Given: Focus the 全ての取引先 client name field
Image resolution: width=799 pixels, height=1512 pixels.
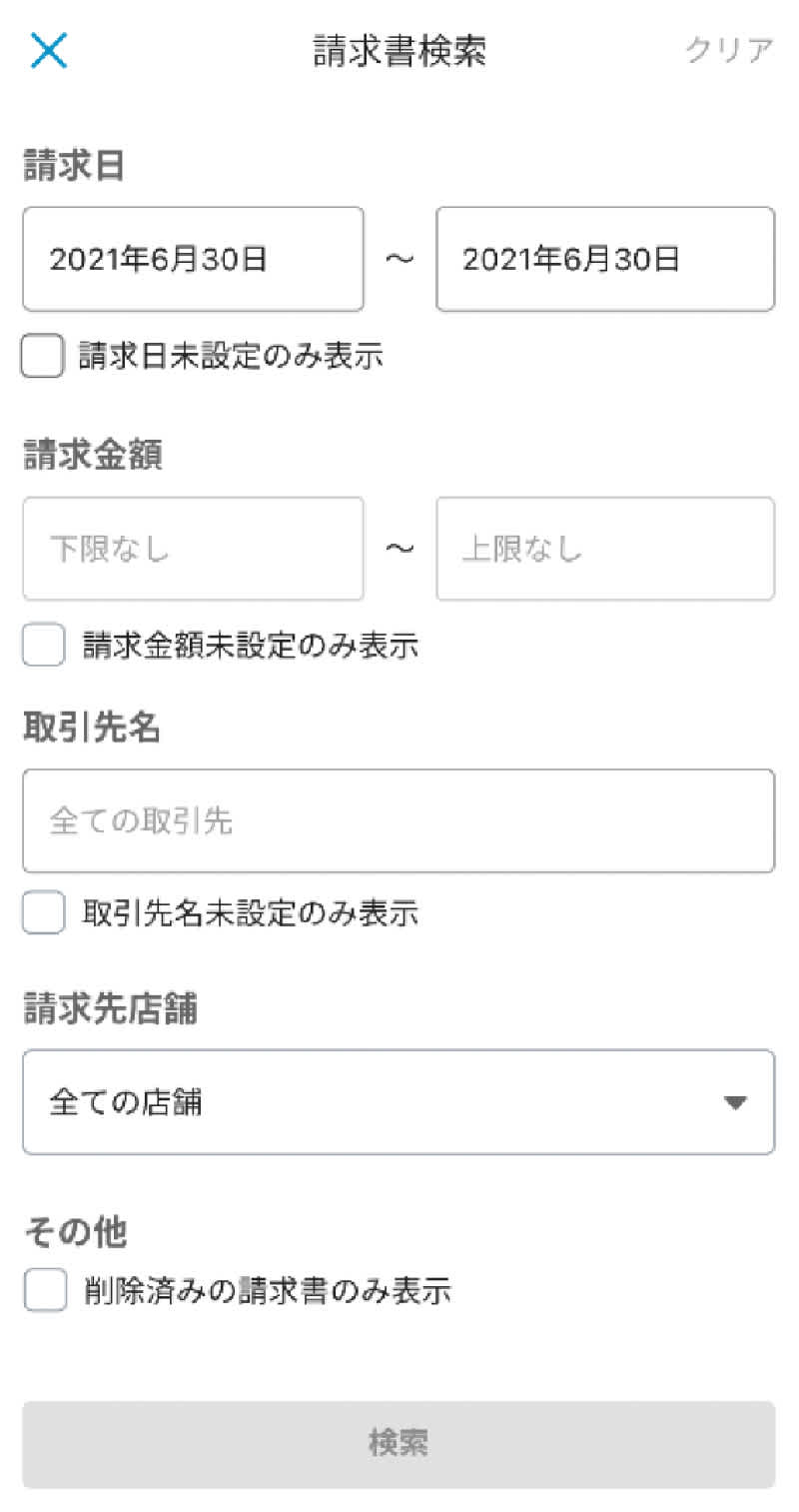Looking at the screenshot, I should [x=399, y=821].
